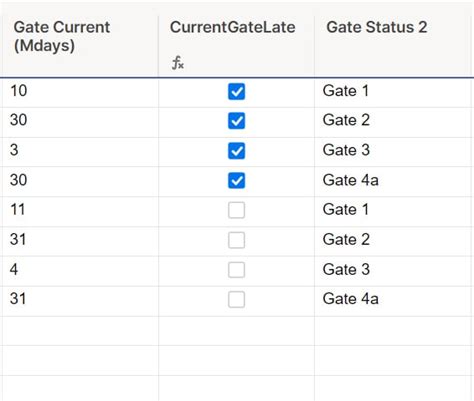This screenshot has height=401, width=474.
Task: Click the formula fx icon under CurrentGateLate
Action: 178,63
